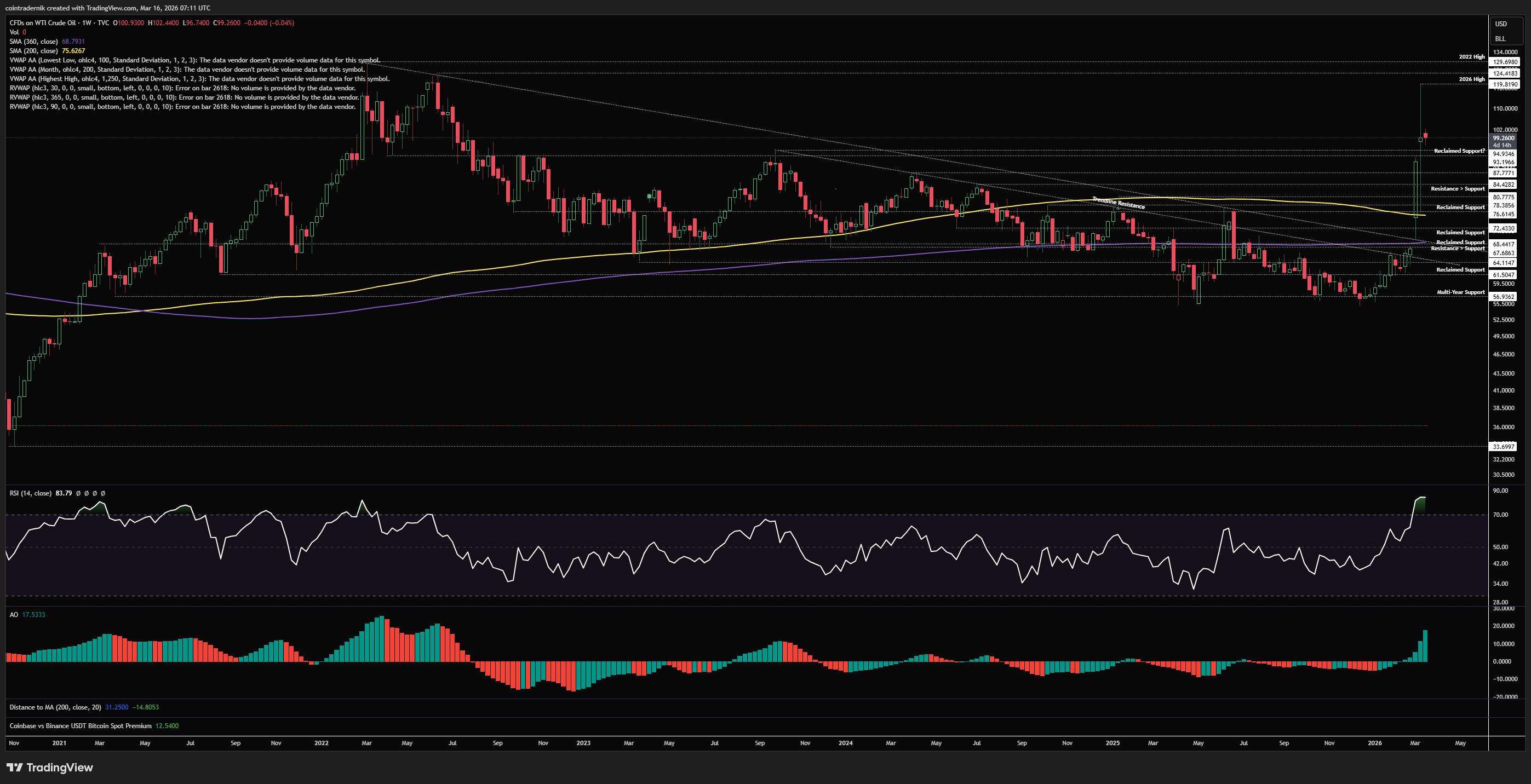Click the 33.6997 price level label

[x=1503, y=447]
